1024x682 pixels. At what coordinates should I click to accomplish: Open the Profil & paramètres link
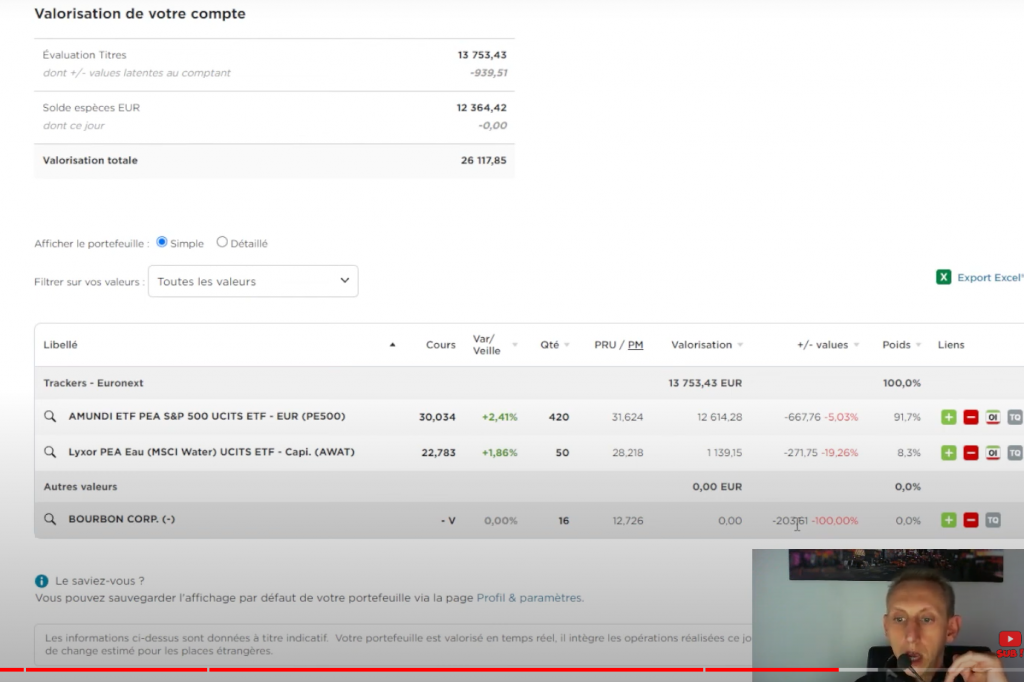coord(528,598)
